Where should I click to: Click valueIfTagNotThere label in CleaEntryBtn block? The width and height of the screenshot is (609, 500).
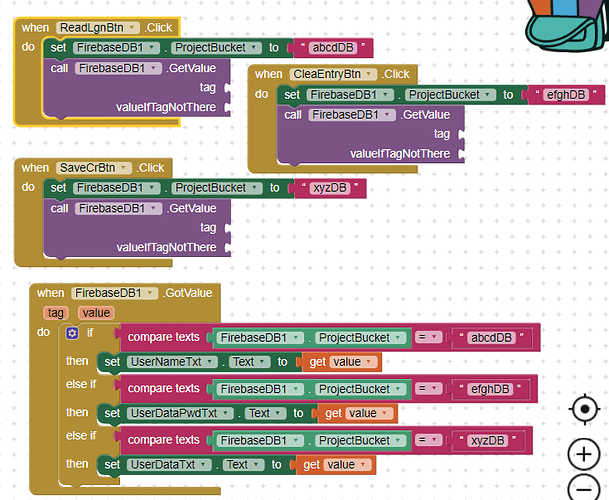tap(400, 154)
